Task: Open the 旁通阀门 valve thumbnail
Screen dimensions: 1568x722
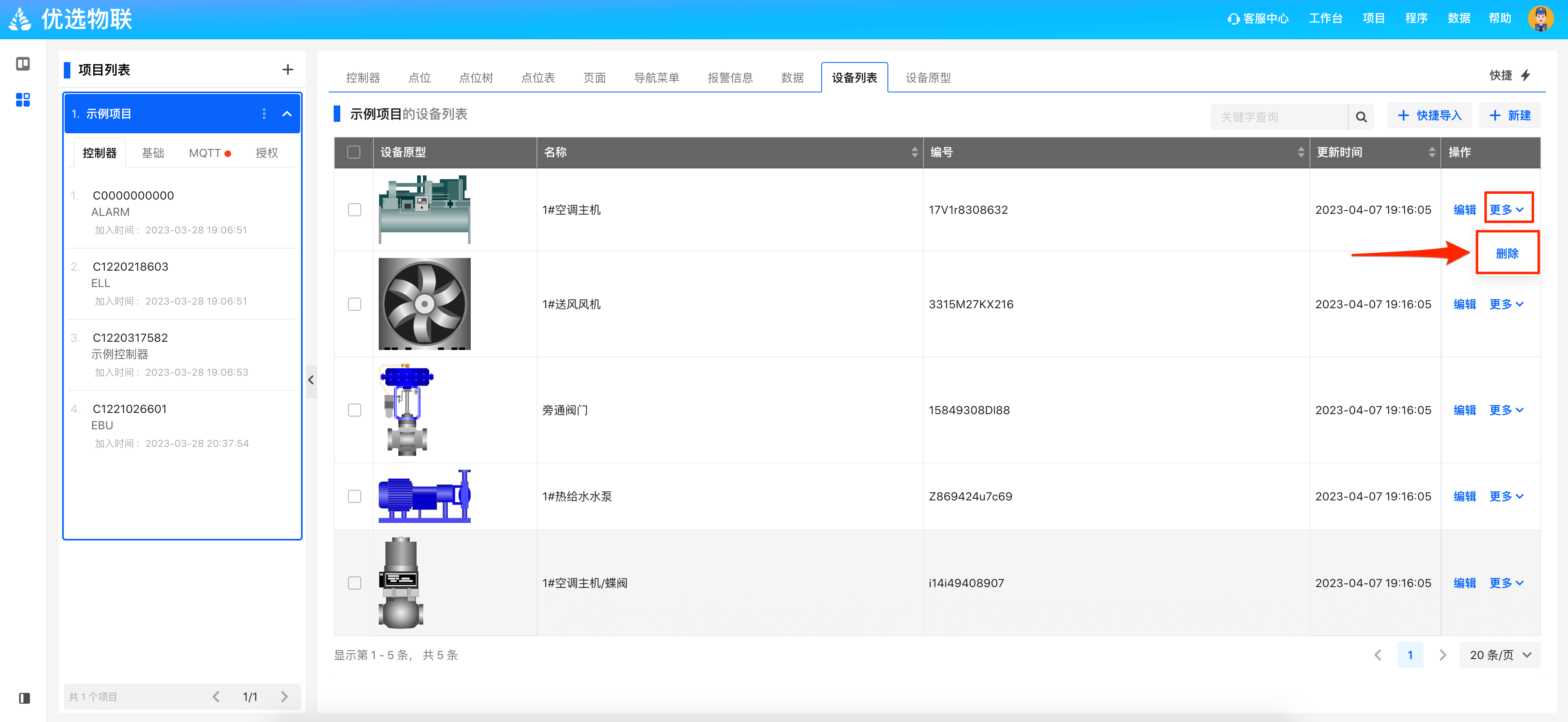Action: [407, 409]
